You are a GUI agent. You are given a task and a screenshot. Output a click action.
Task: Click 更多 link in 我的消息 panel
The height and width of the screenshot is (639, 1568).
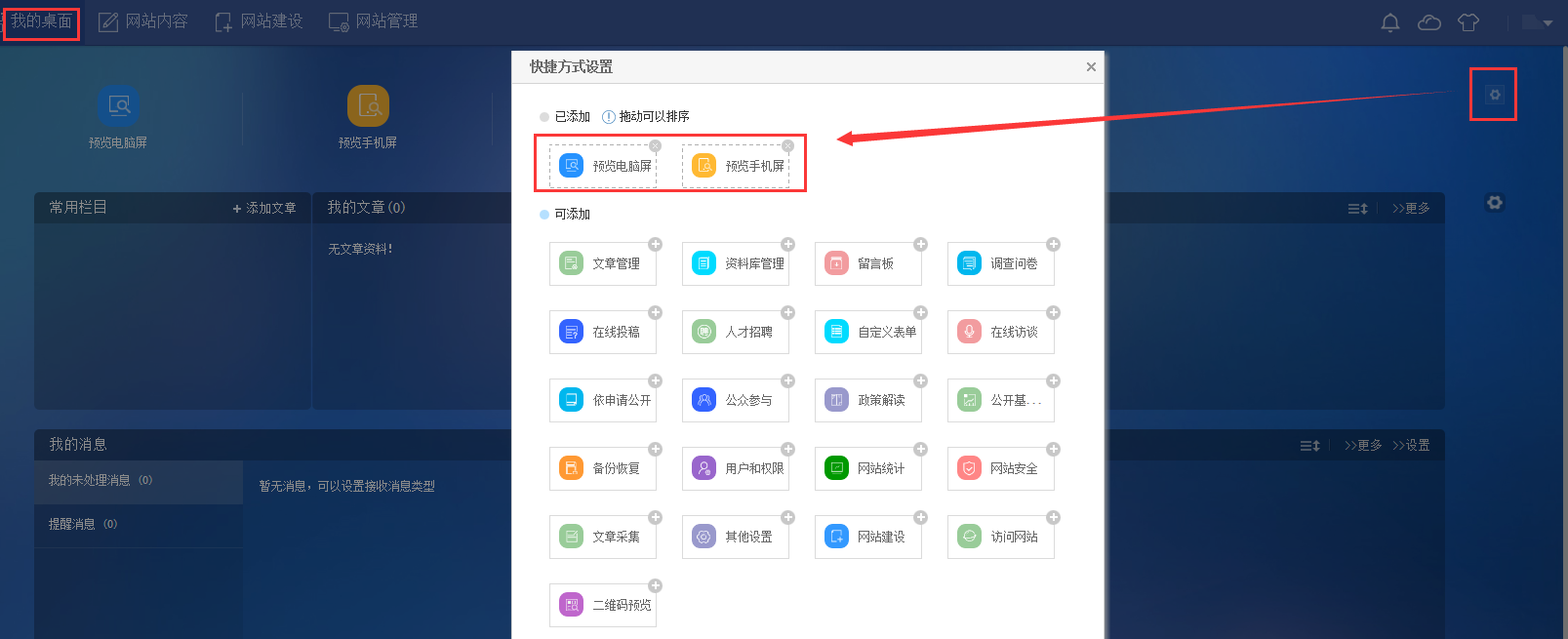(1363, 445)
